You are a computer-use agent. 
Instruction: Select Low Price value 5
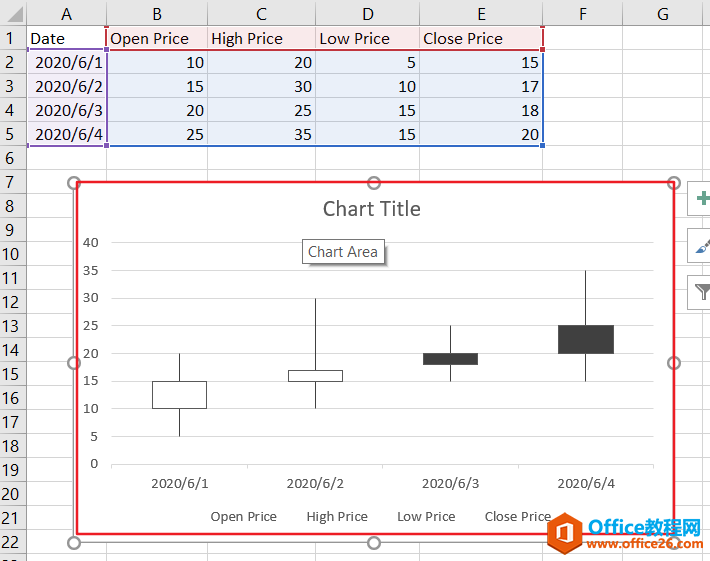(368, 62)
